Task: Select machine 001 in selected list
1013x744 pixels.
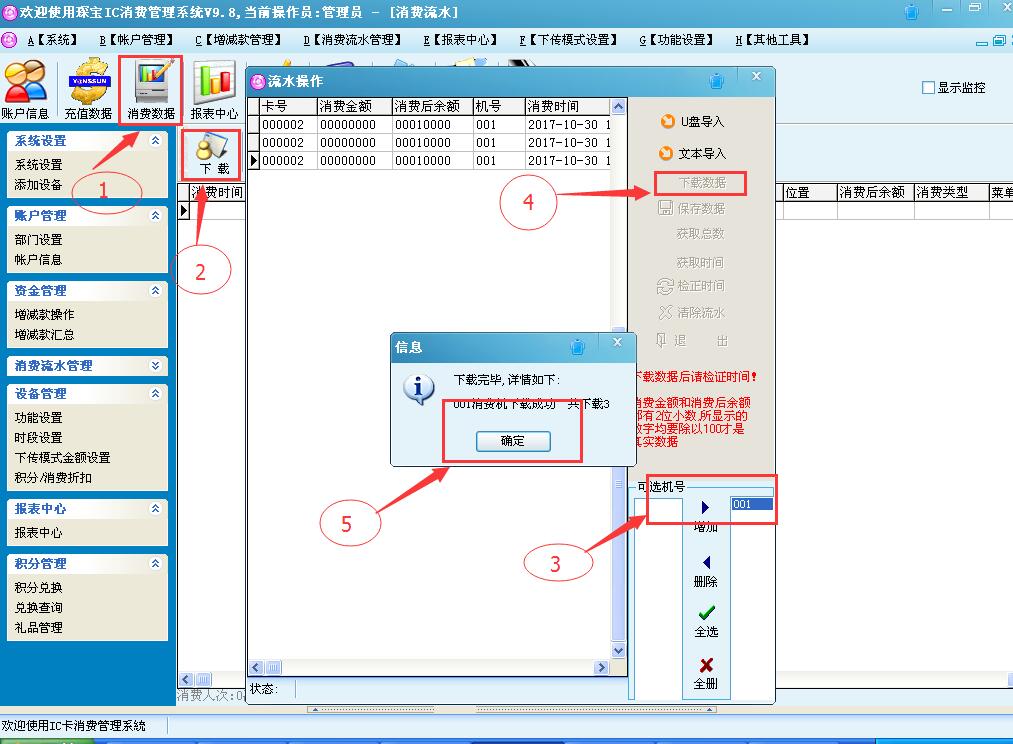Action: click(752, 504)
